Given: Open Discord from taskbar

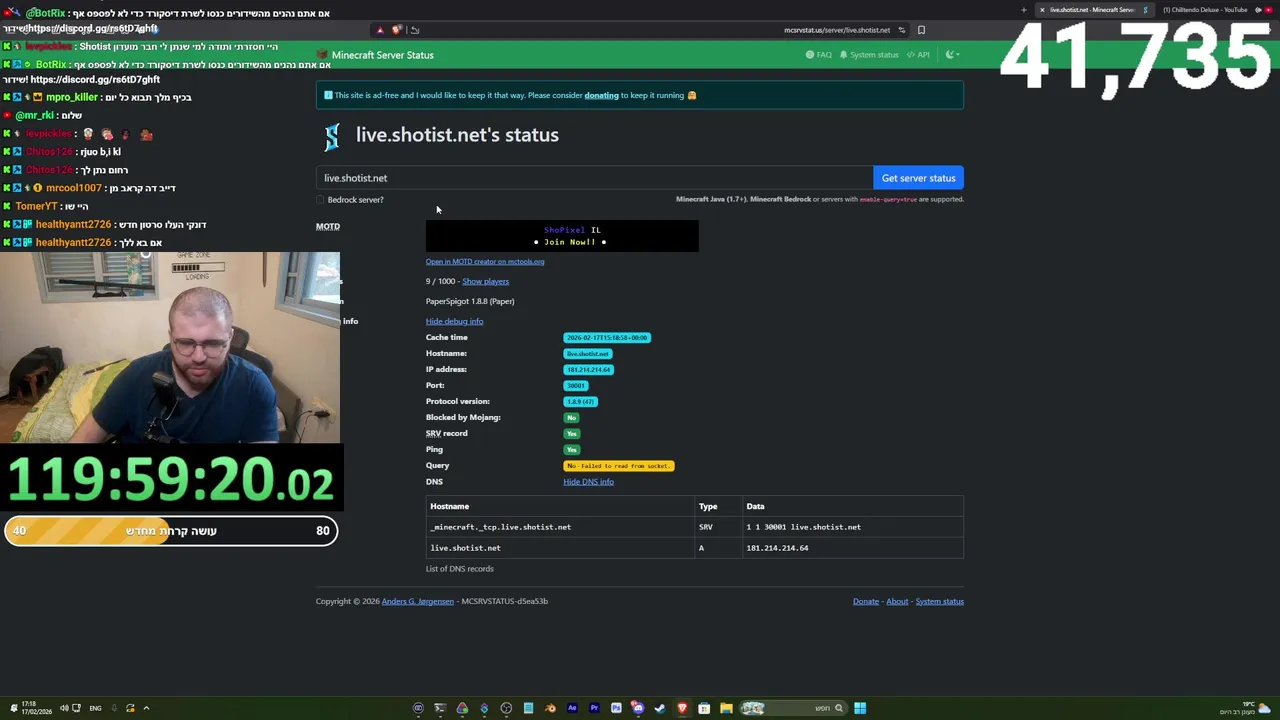Looking at the screenshot, I should 637,708.
